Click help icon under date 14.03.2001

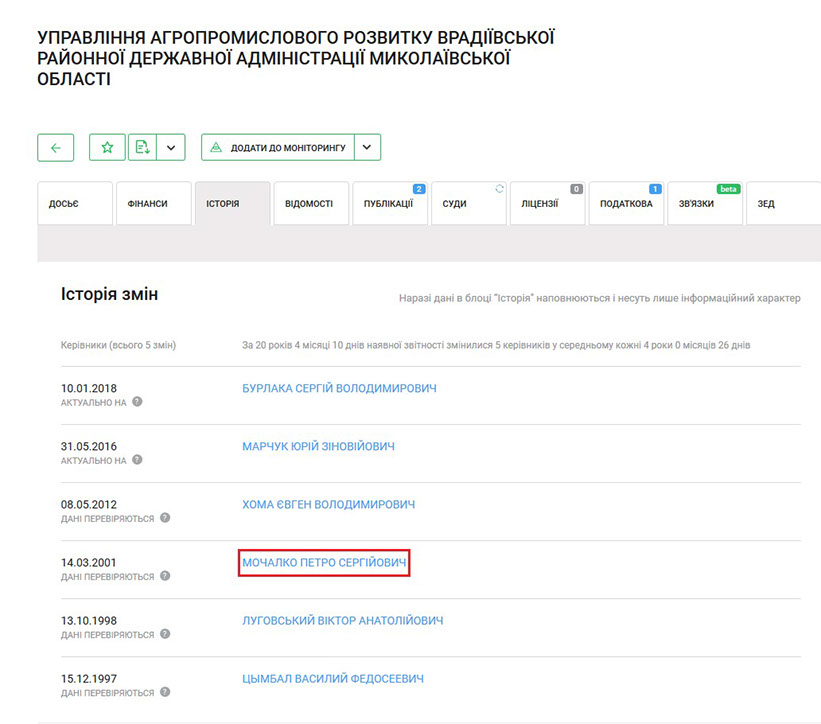coord(165,576)
